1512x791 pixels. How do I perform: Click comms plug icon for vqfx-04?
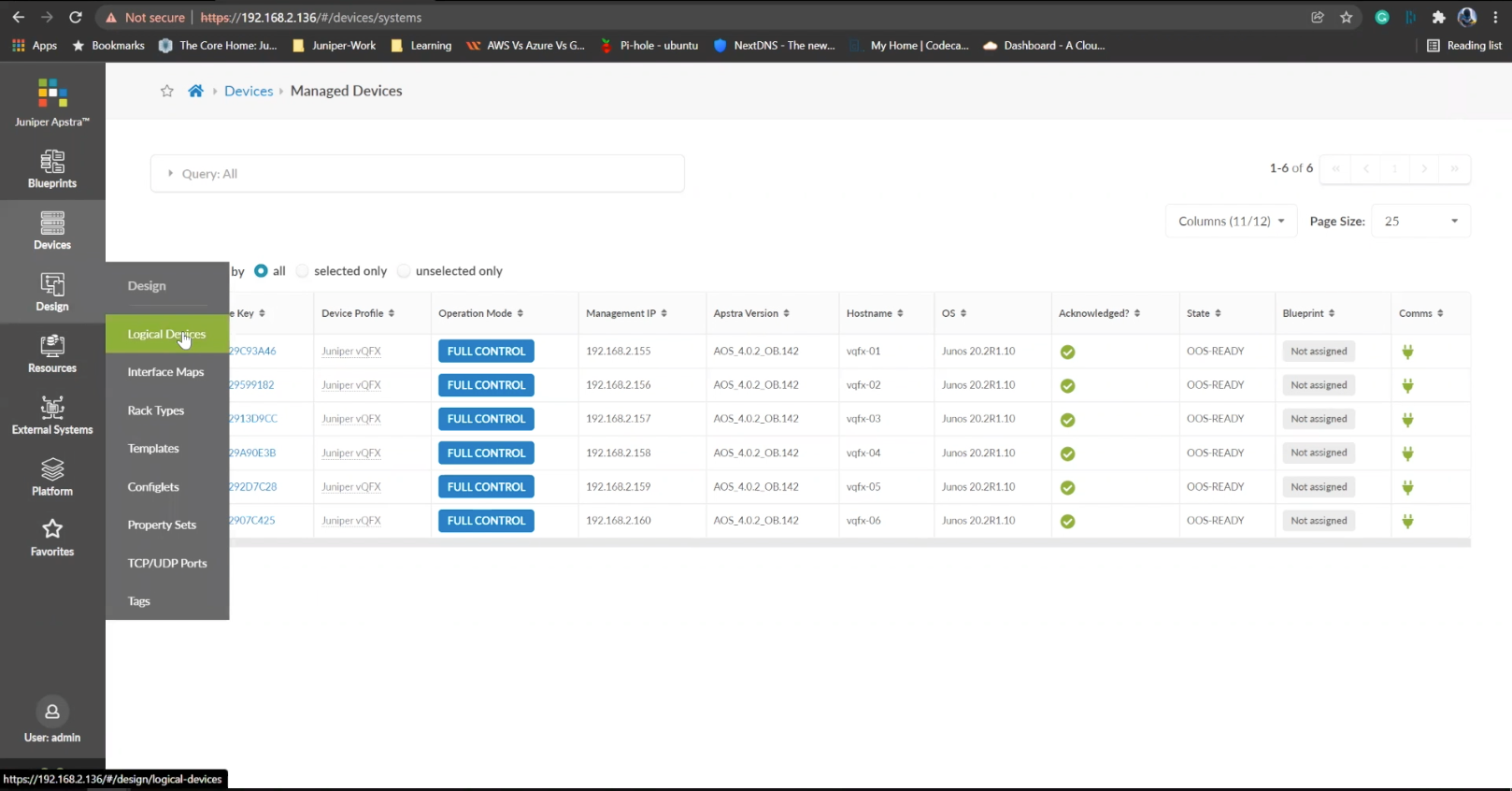[x=1407, y=453]
